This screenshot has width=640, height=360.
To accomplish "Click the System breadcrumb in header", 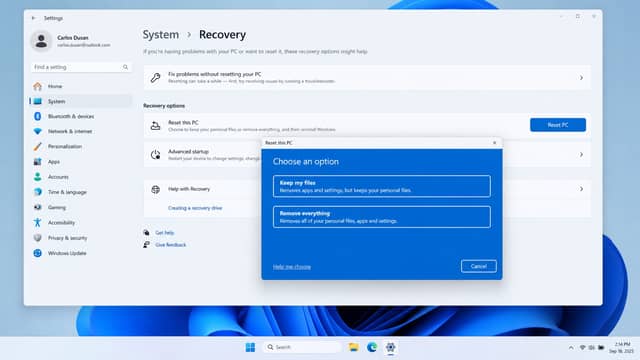I will tap(160, 35).
